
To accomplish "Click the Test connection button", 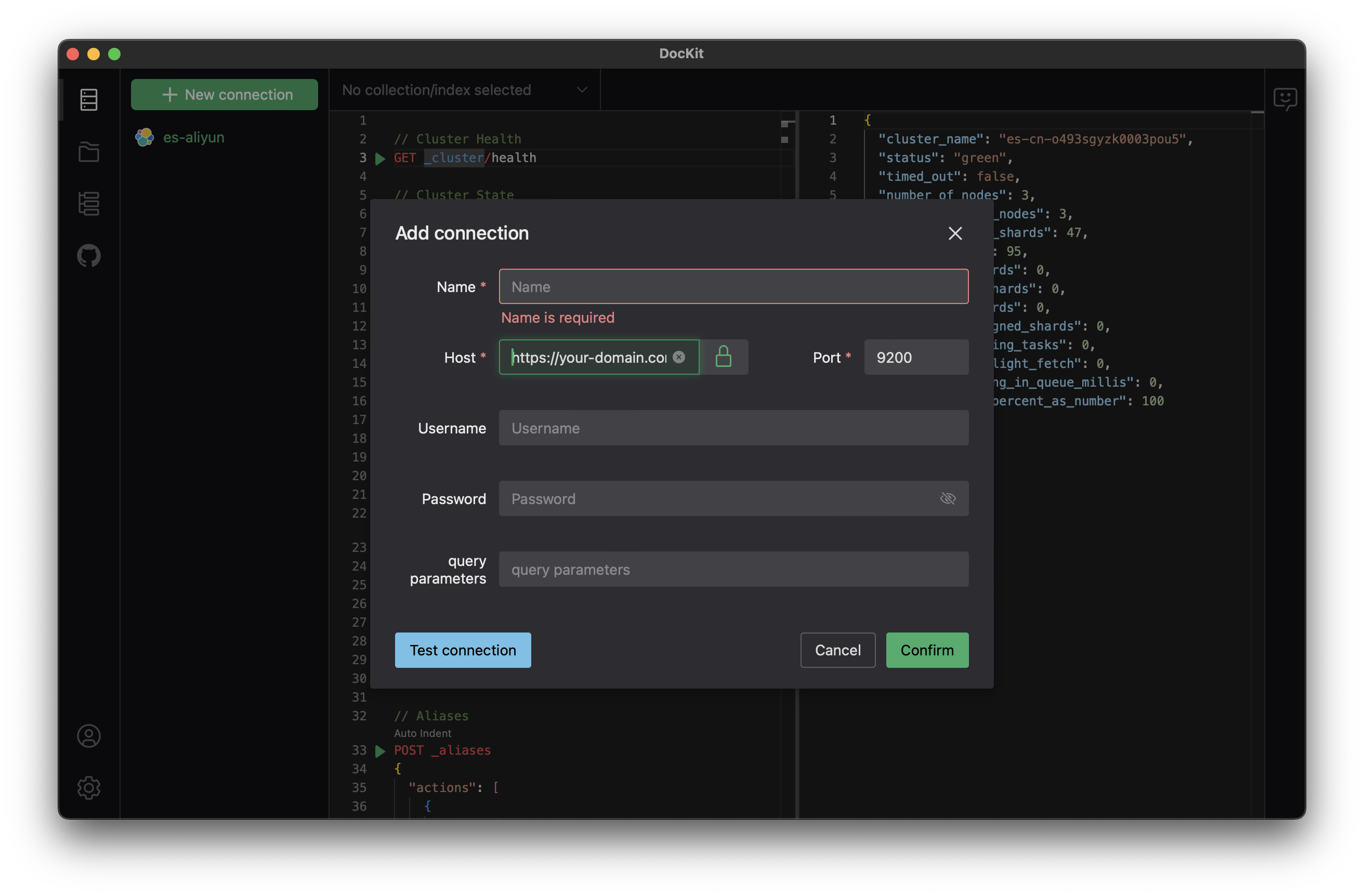I will pos(463,650).
